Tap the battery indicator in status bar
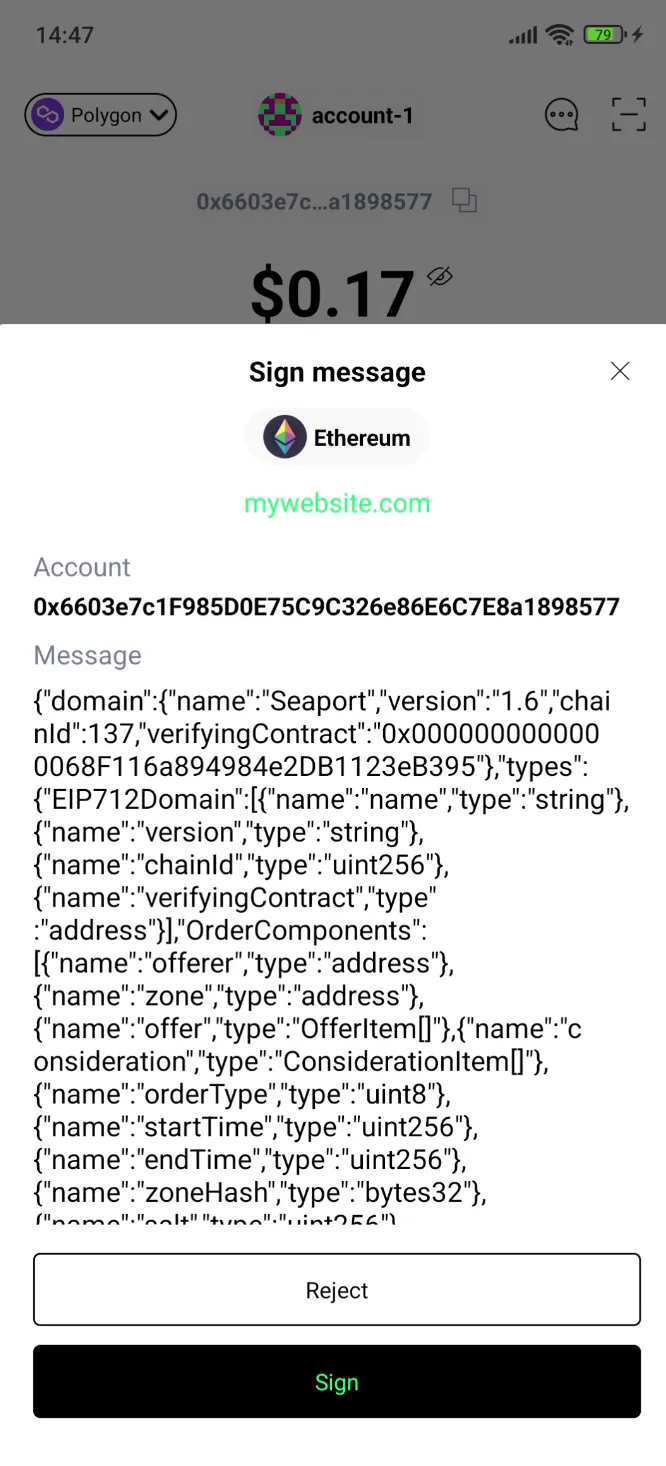Screen dimensions: 666x1466 (x=602, y=35)
